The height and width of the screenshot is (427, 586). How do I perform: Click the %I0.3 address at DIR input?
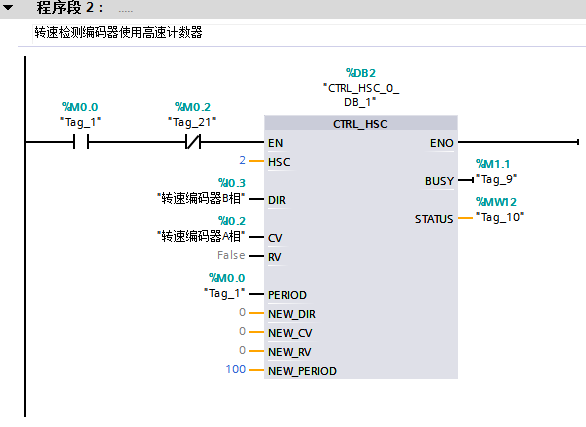point(232,183)
